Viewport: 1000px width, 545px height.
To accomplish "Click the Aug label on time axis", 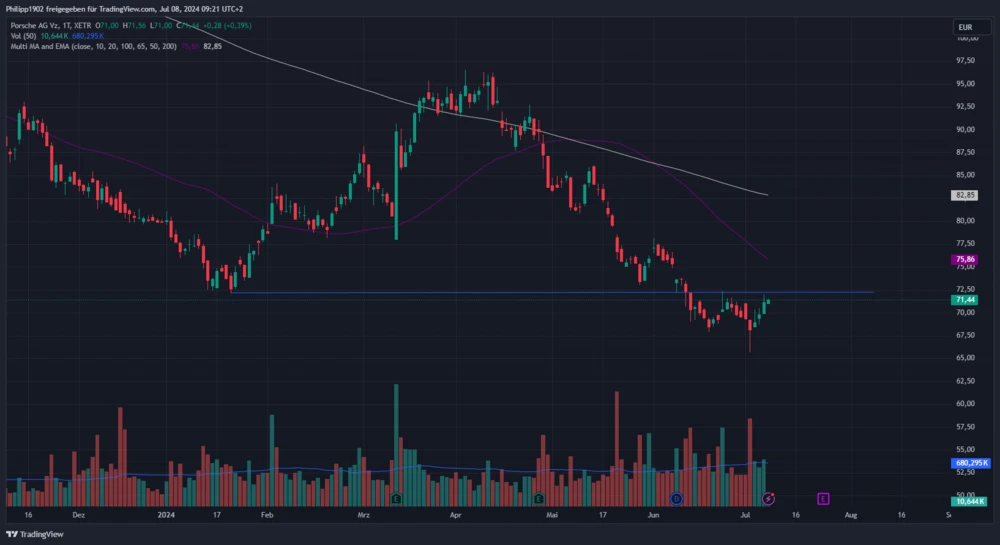I will coord(850,515).
